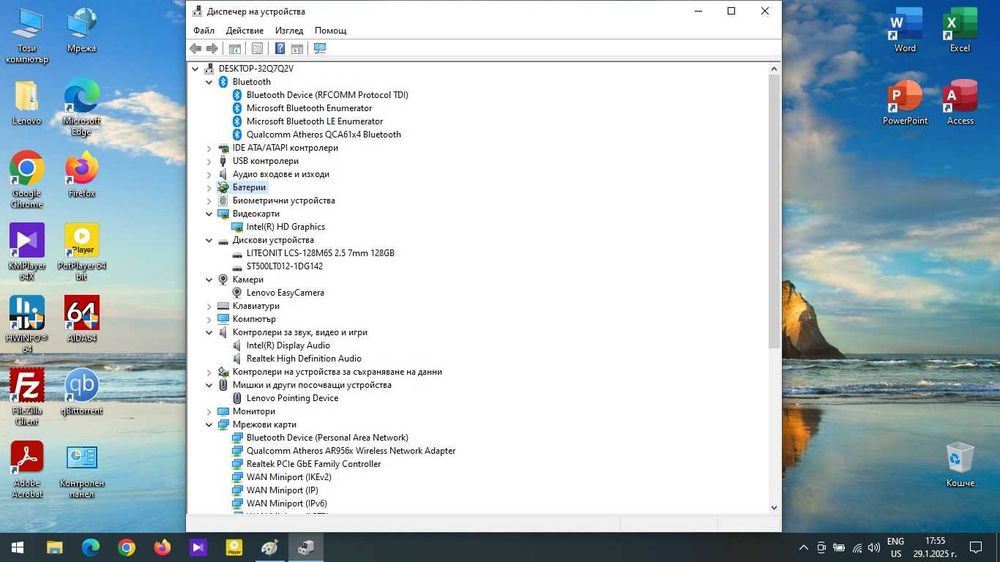Open the Помощ menu

330,31
